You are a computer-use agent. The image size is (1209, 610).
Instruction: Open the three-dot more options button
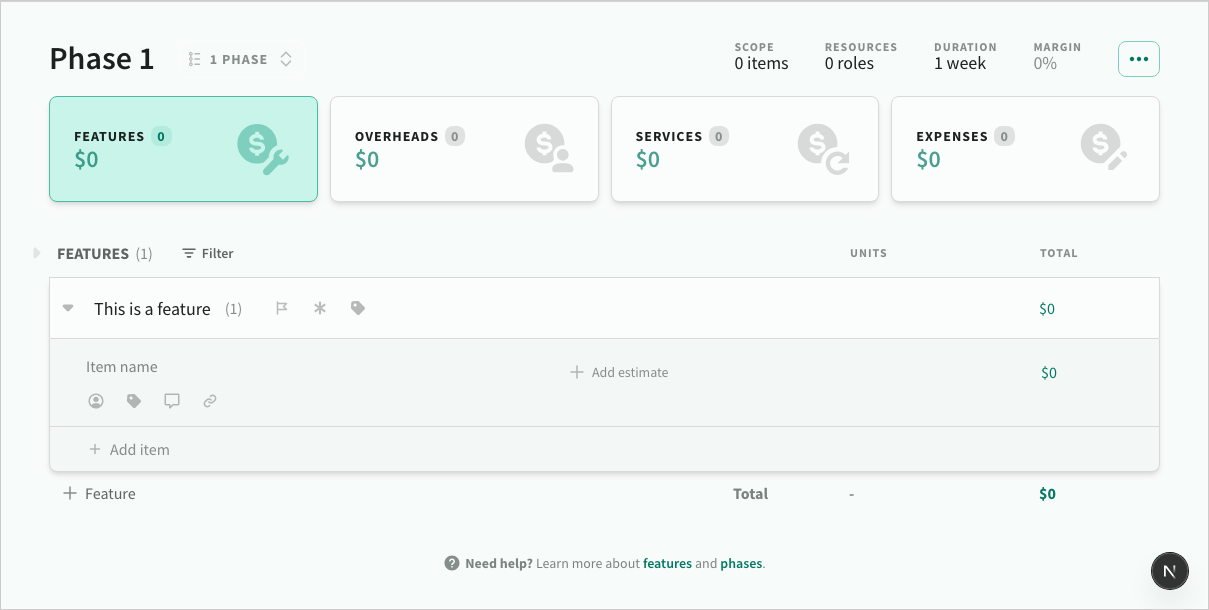tap(1138, 59)
